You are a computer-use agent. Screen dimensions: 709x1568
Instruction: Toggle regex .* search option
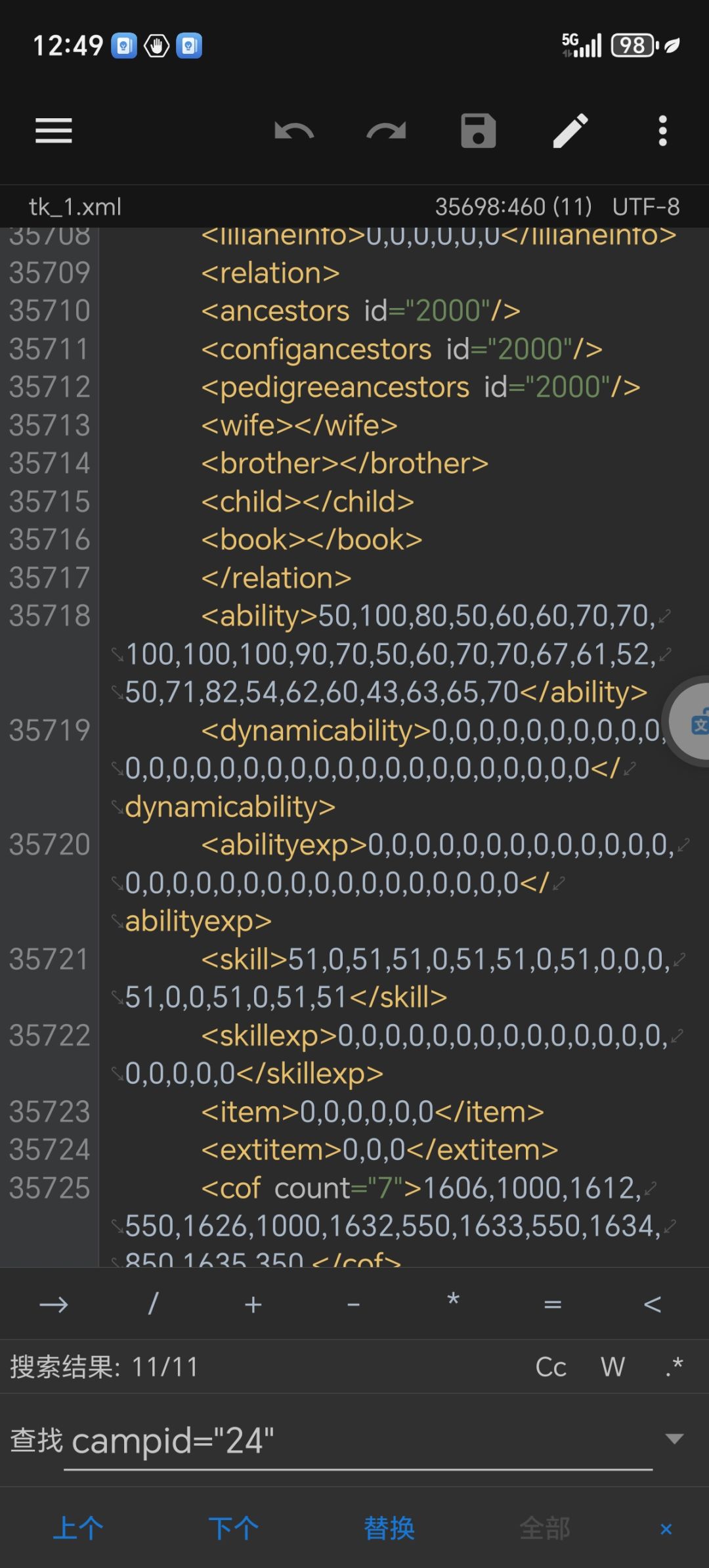pyautogui.click(x=674, y=1366)
